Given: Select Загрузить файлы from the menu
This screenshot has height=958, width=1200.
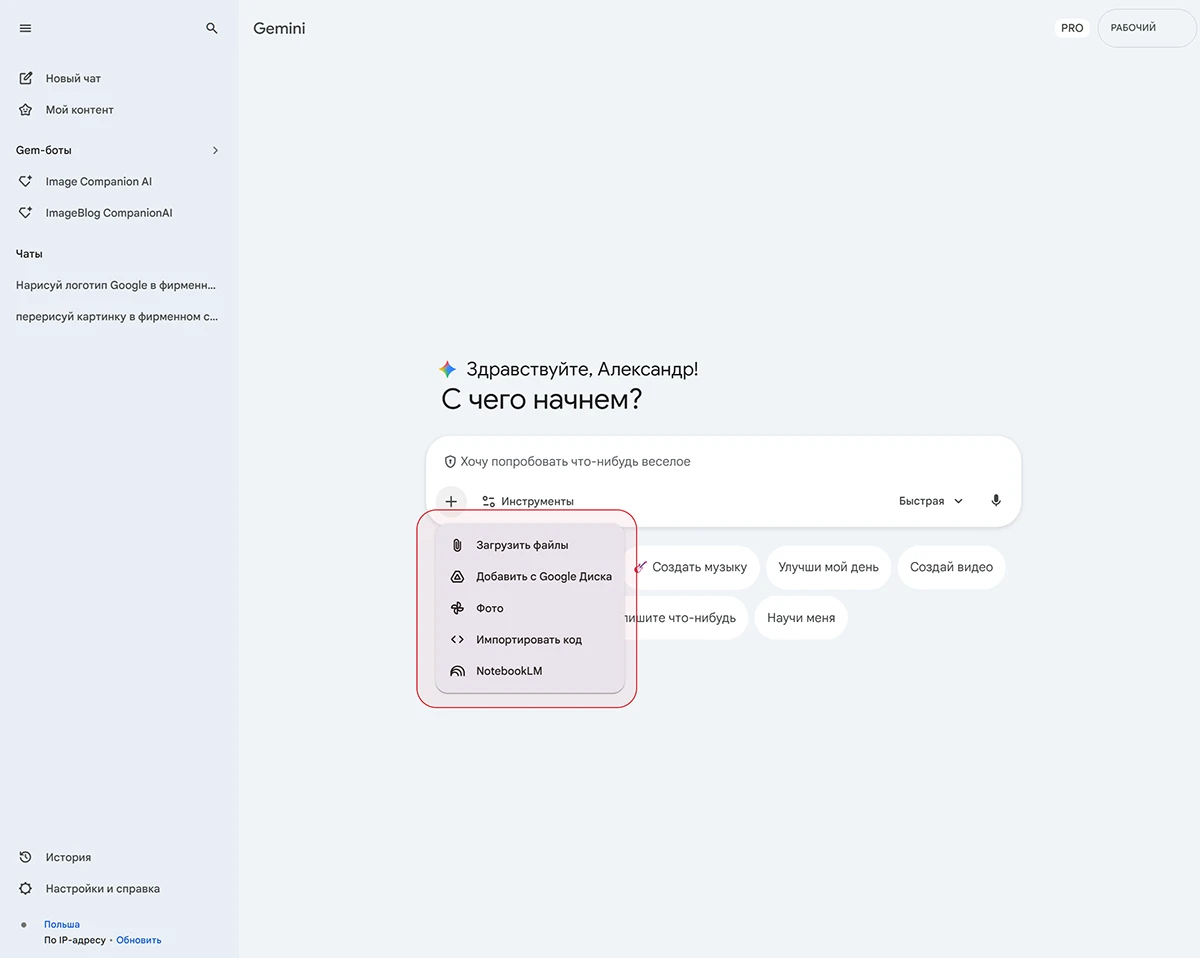Looking at the screenshot, I should pos(522,545).
